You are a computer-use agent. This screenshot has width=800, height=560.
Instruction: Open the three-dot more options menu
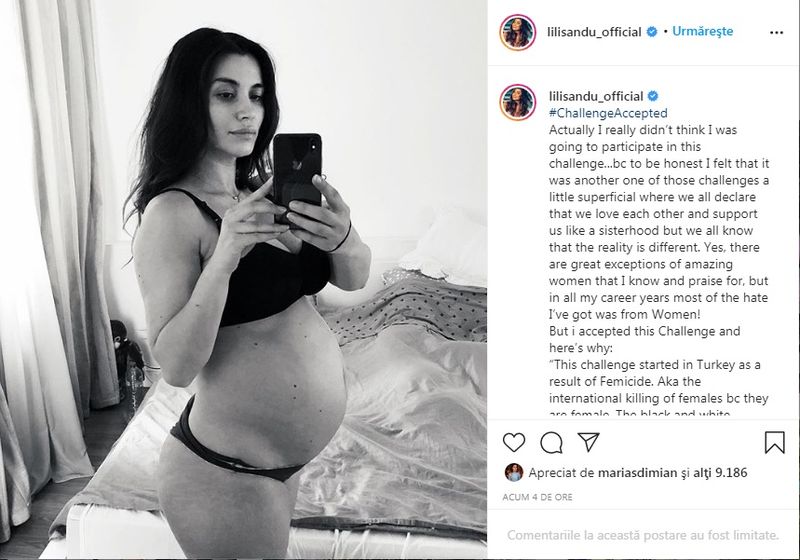[776, 33]
